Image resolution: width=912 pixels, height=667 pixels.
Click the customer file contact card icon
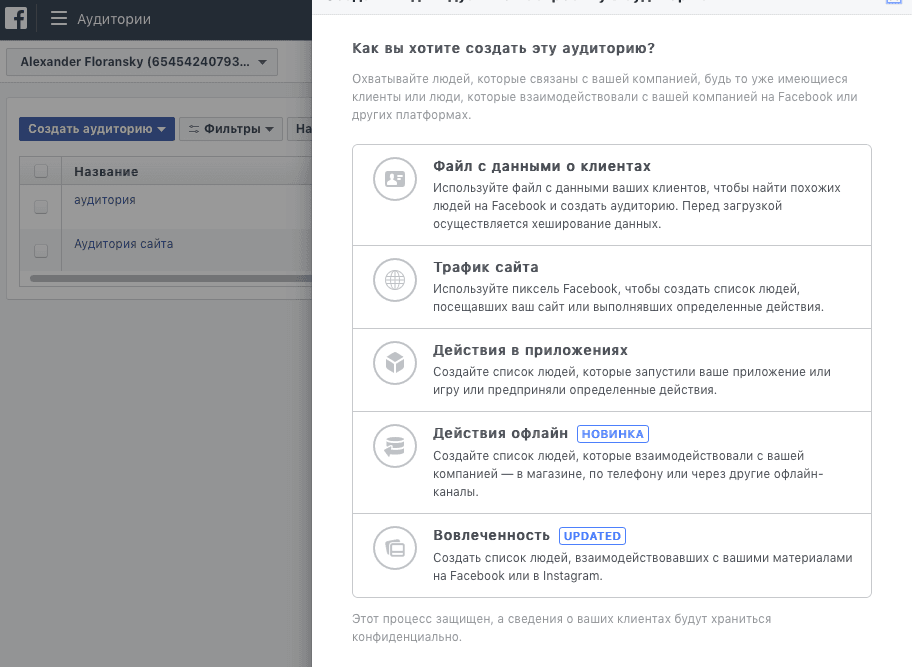[395, 179]
